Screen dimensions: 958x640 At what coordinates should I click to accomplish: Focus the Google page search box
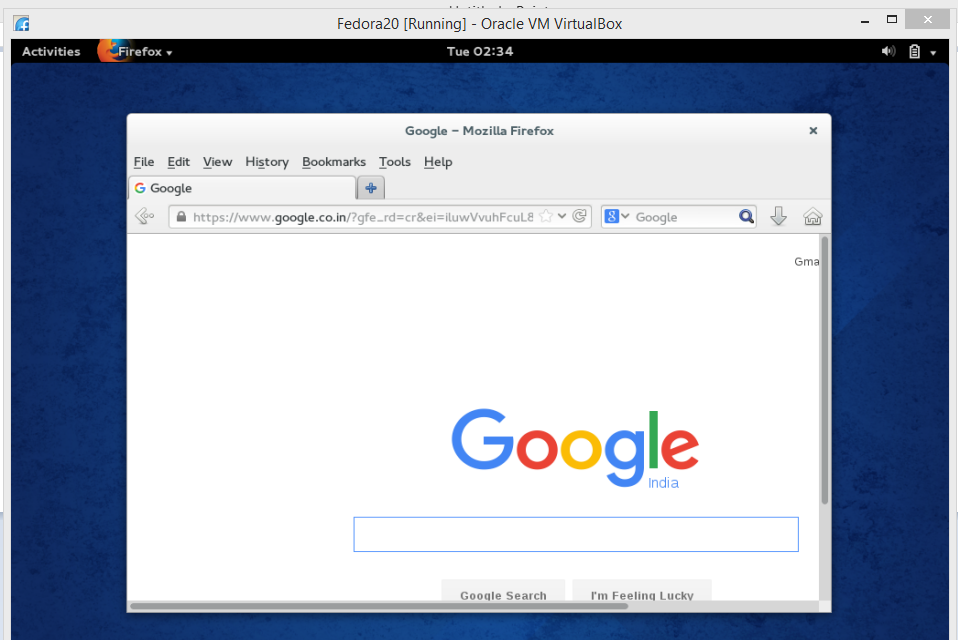576,534
